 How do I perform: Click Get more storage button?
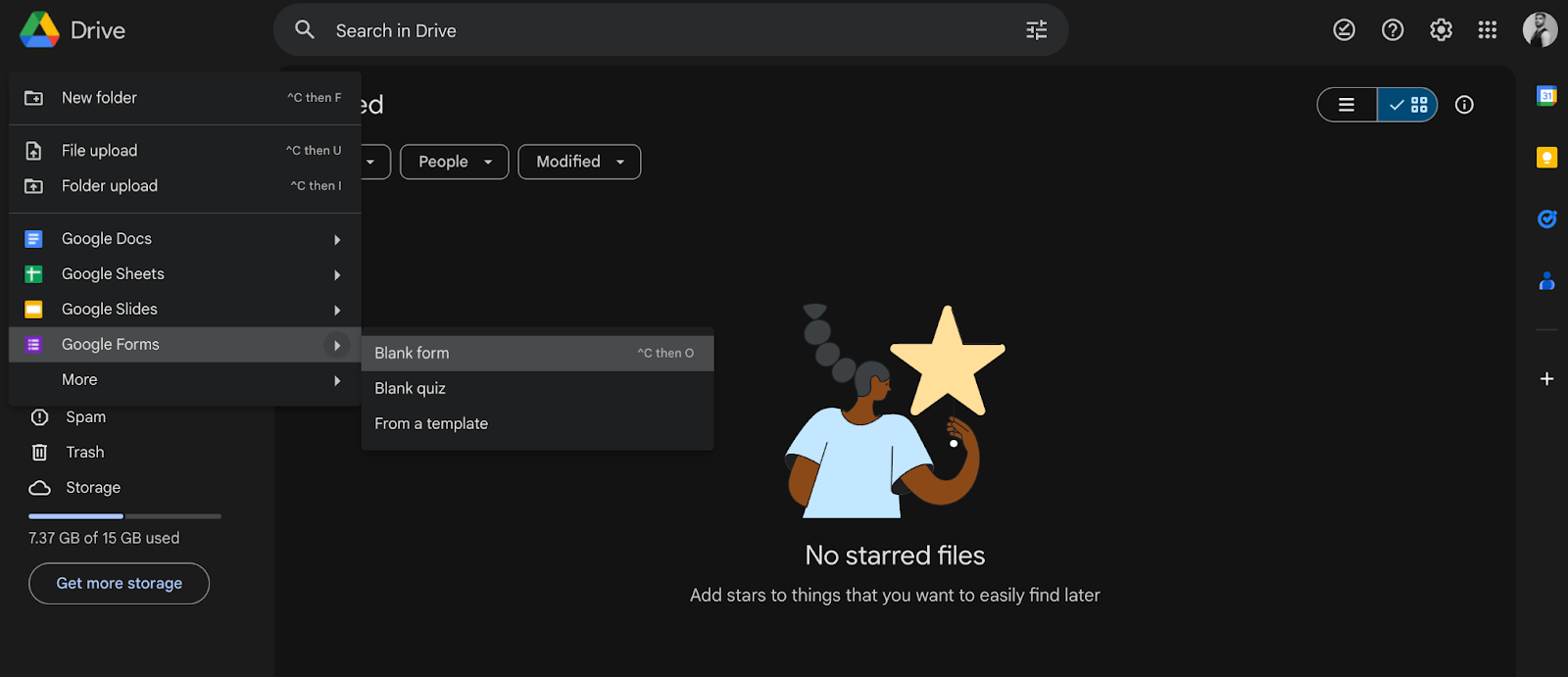[x=119, y=584]
